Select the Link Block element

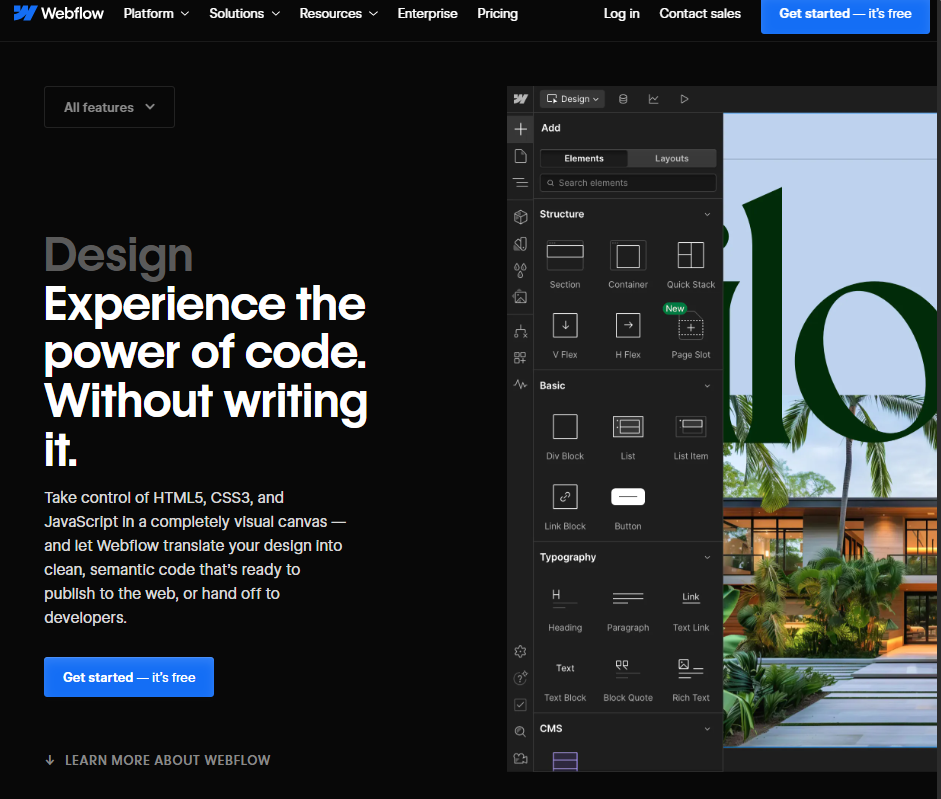tap(565, 507)
